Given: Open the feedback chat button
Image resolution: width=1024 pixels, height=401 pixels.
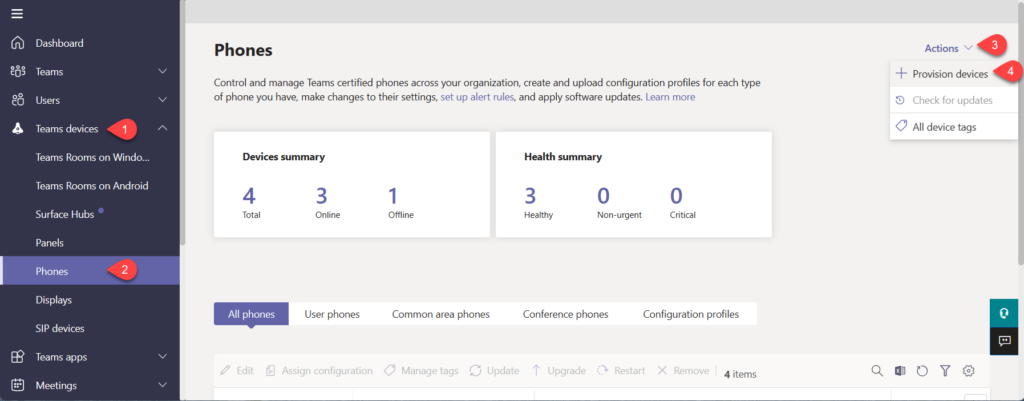Looking at the screenshot, I should 1004,341.
